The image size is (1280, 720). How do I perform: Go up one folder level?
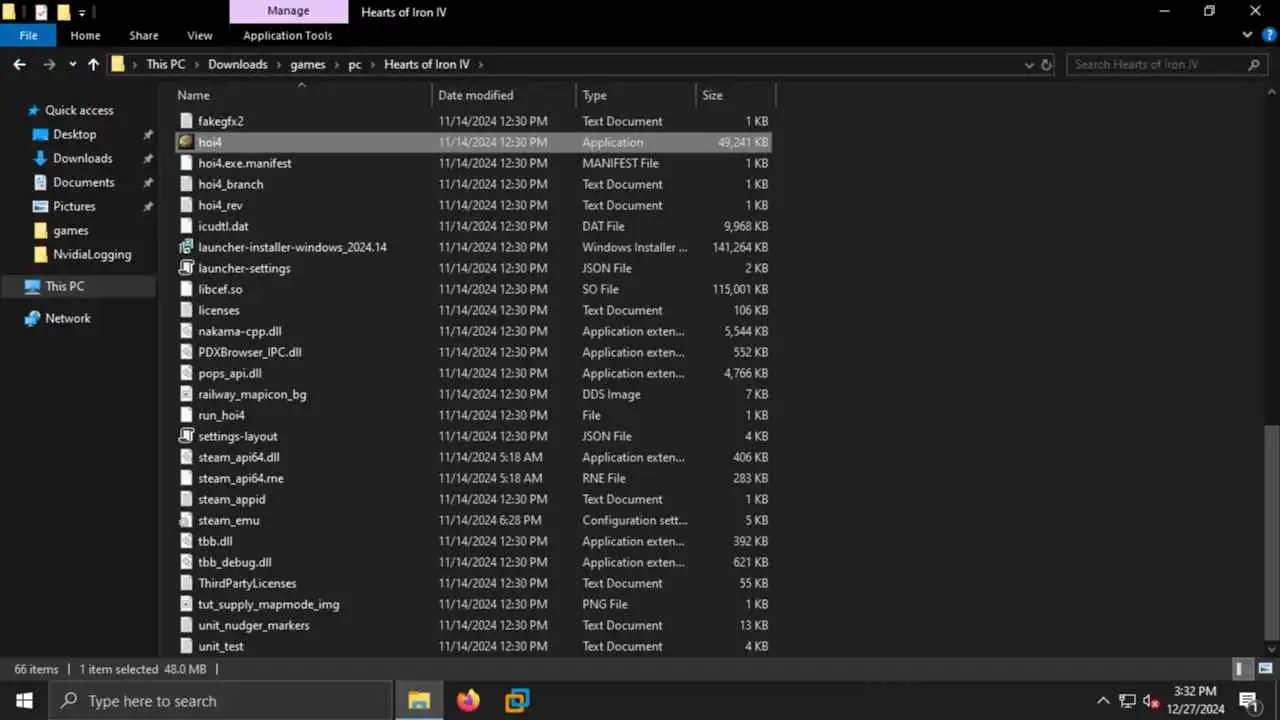(93, 64)
